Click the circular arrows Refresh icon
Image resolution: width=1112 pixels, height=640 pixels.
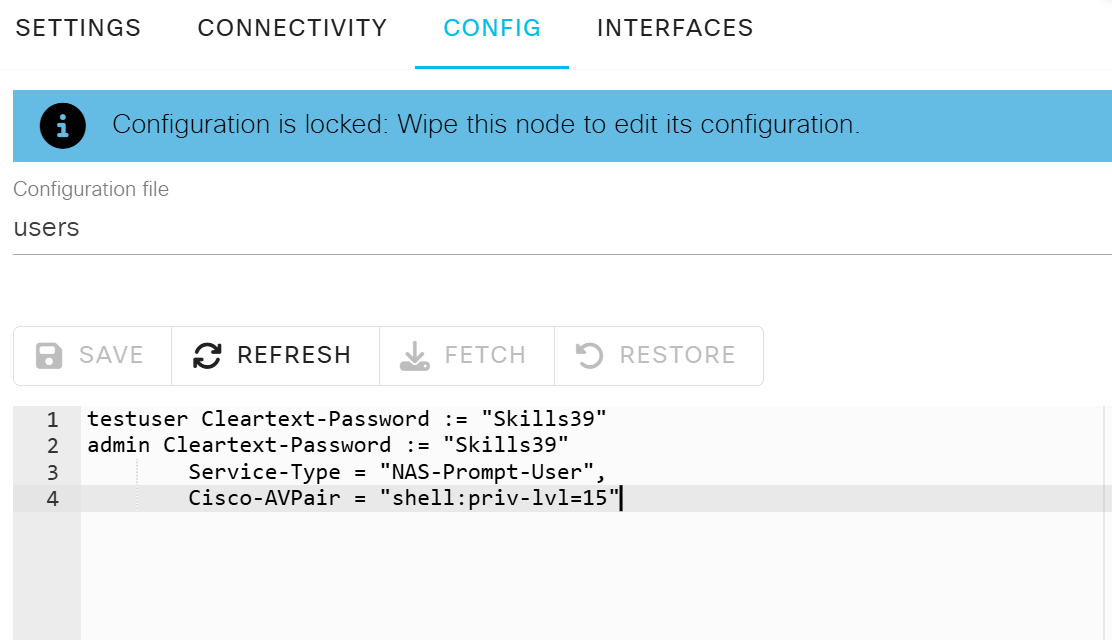[x=207, y=356]
